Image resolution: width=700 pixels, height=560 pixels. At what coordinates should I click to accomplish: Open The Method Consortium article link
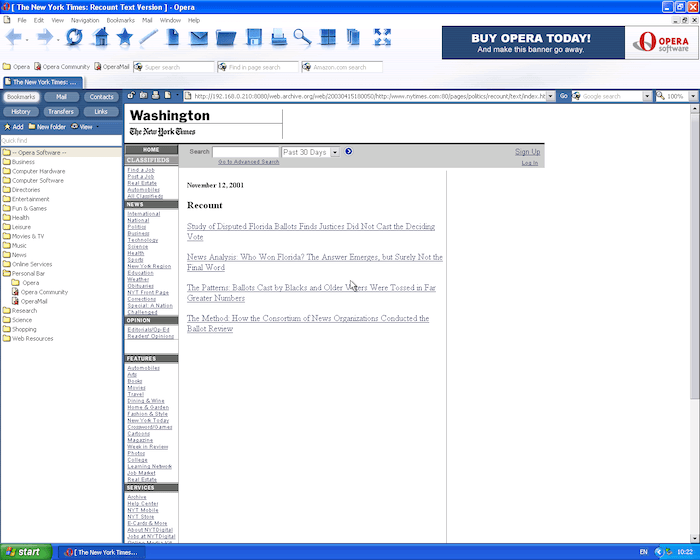(x=308, y=323)
